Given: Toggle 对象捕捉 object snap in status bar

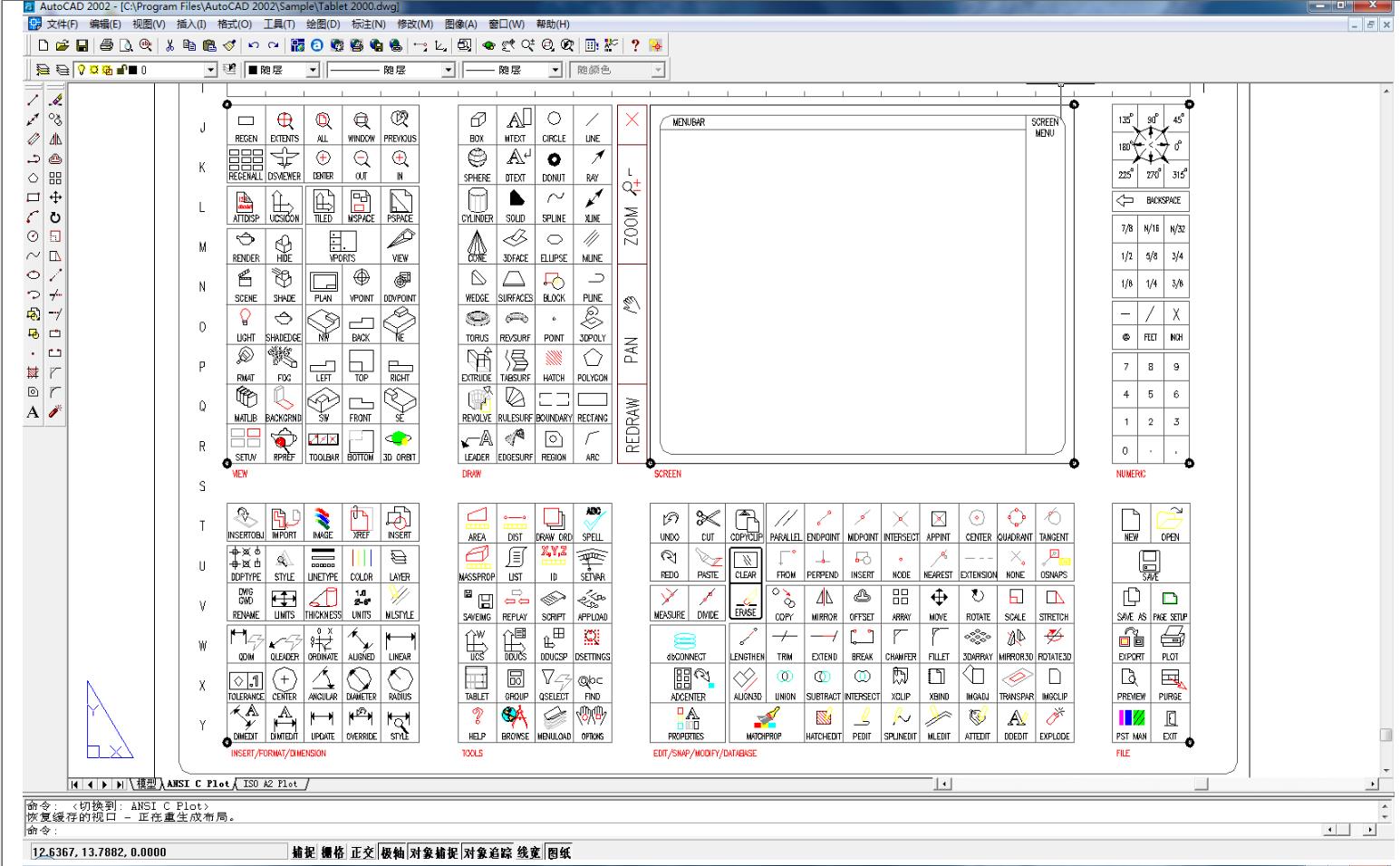Looking at the screenshot, I should [433, 852].
